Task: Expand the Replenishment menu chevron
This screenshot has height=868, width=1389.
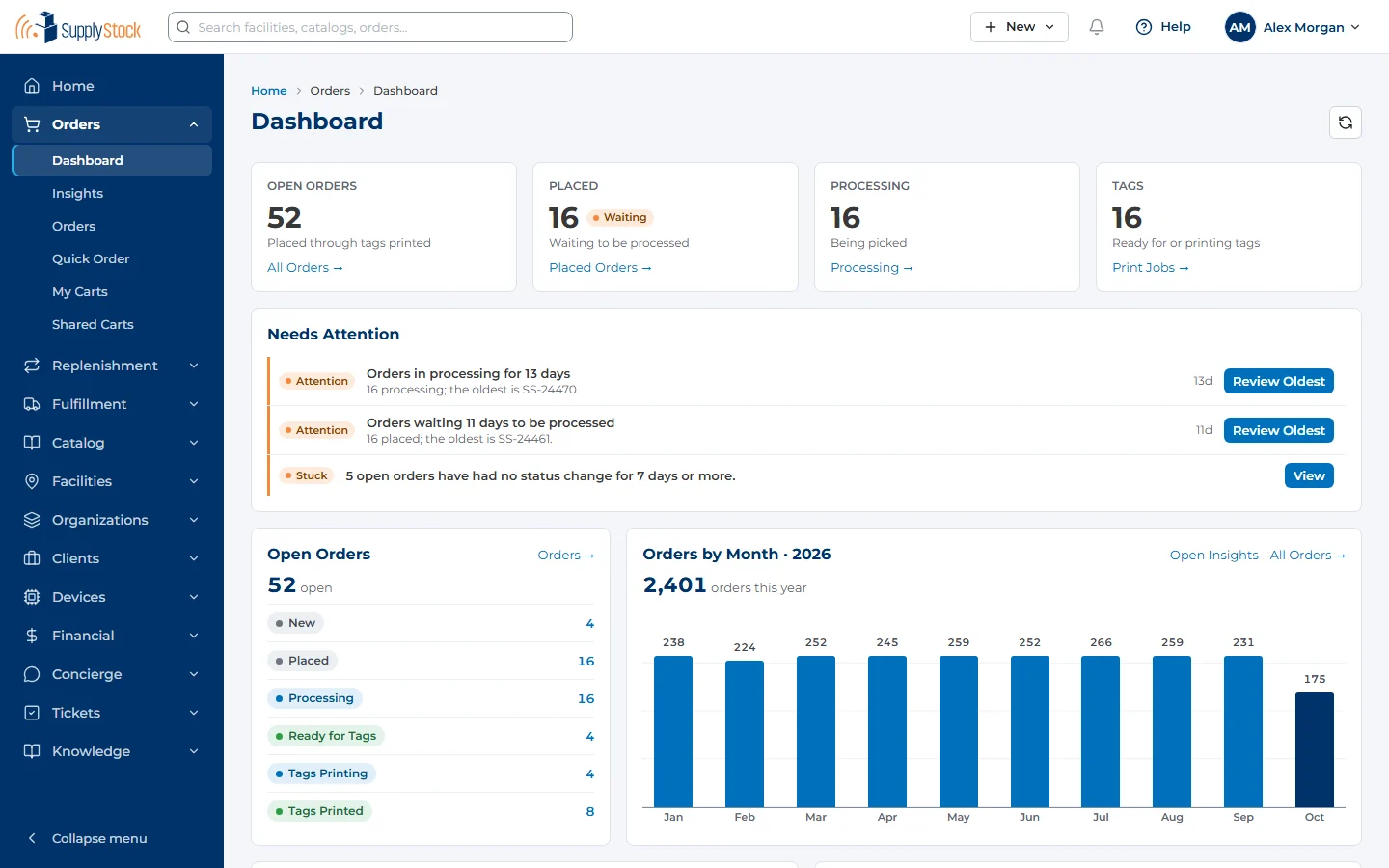Action: [x=194, y=366]
